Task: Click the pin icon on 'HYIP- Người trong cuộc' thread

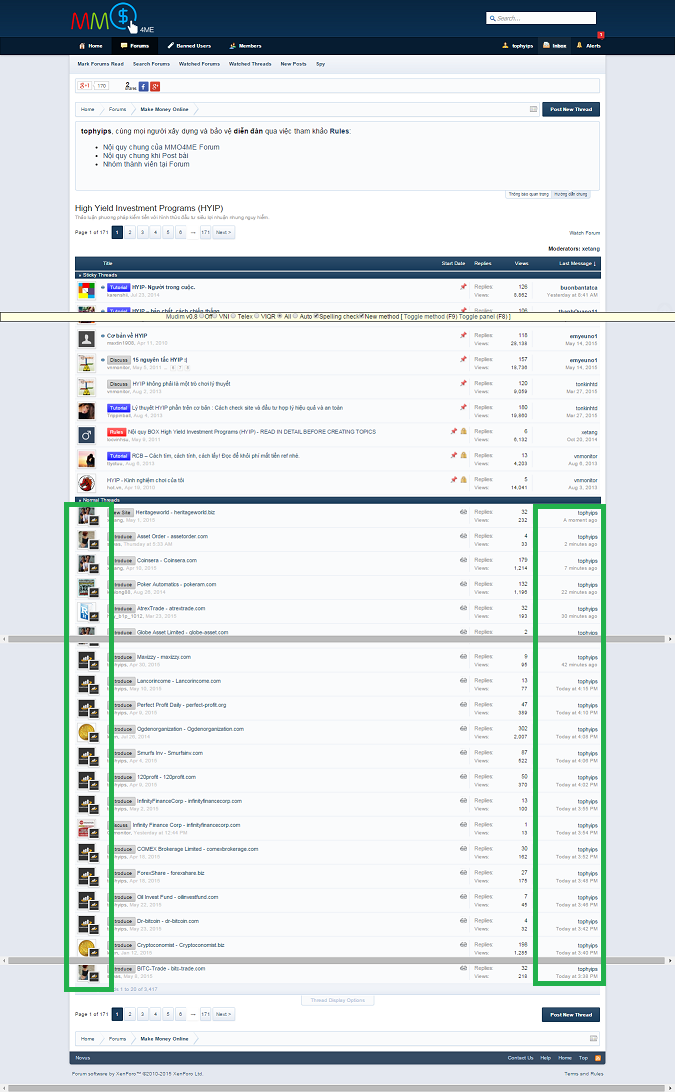Action: pos(463,286)
